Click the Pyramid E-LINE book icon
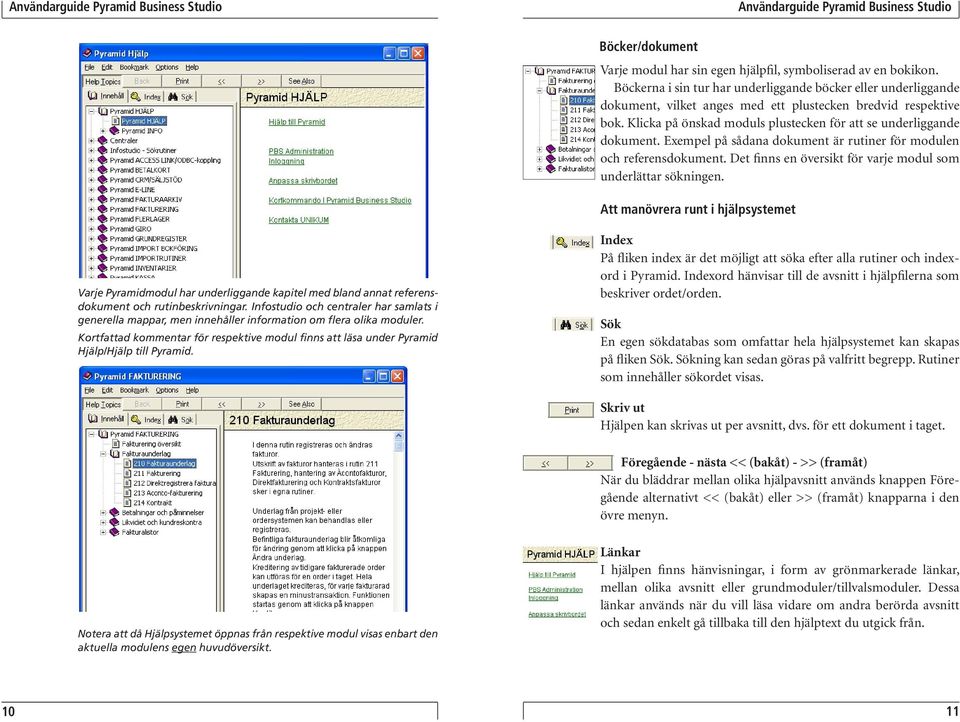 tap(103, 190)
